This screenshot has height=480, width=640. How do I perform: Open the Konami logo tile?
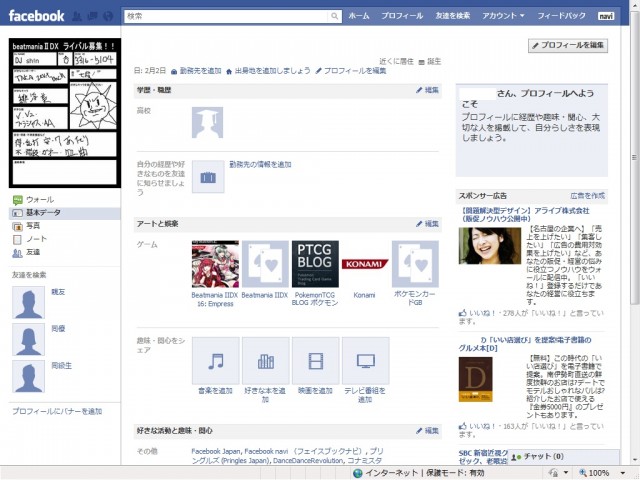pos(365,264)
